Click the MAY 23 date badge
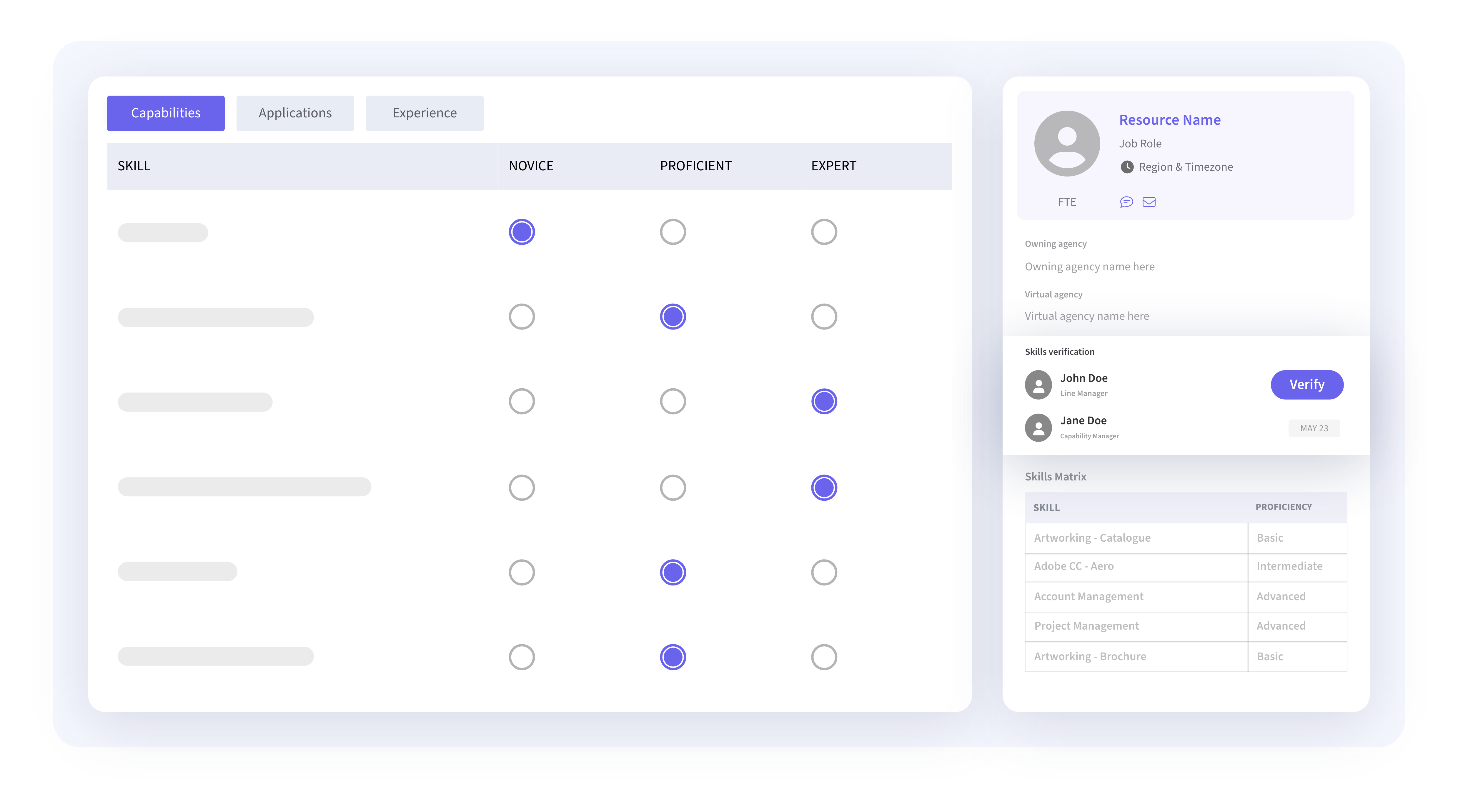This screenshot has width=1458, height=812. (1314, 428)
